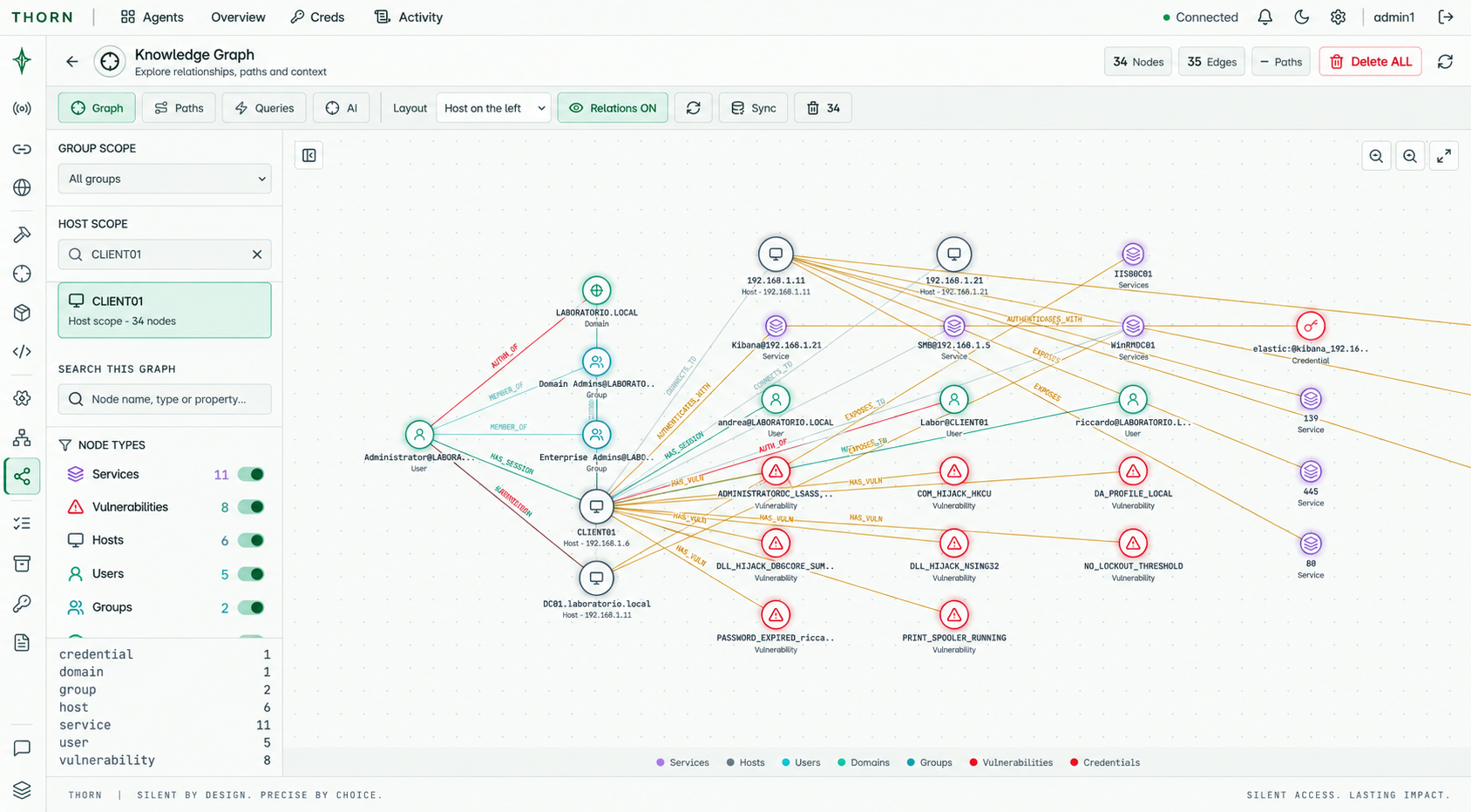Turn off Relations ON toggle
1471x812 pixels.
click(x=613, y=108)
